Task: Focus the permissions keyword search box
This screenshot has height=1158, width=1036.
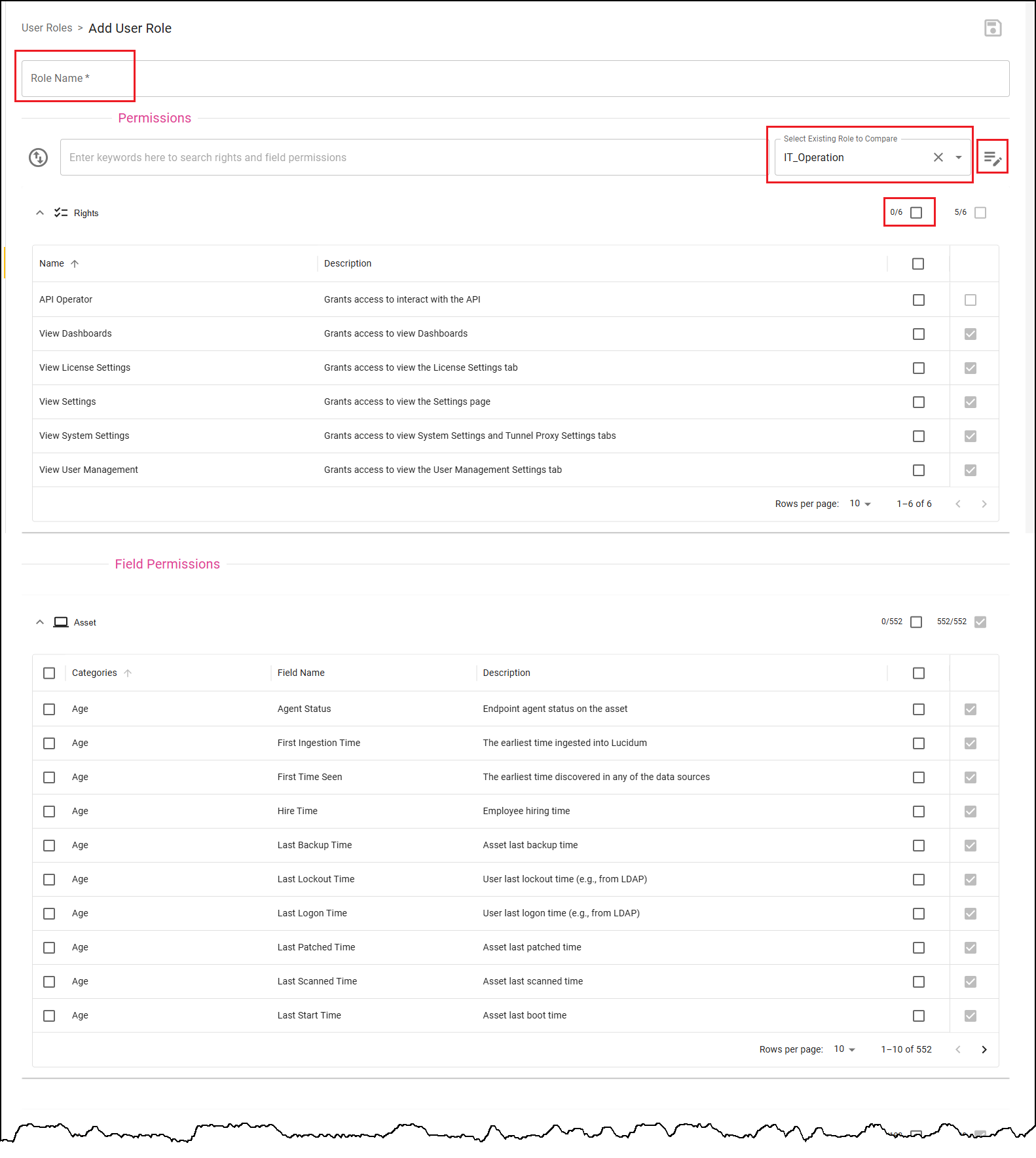Action: coord(414,157)
